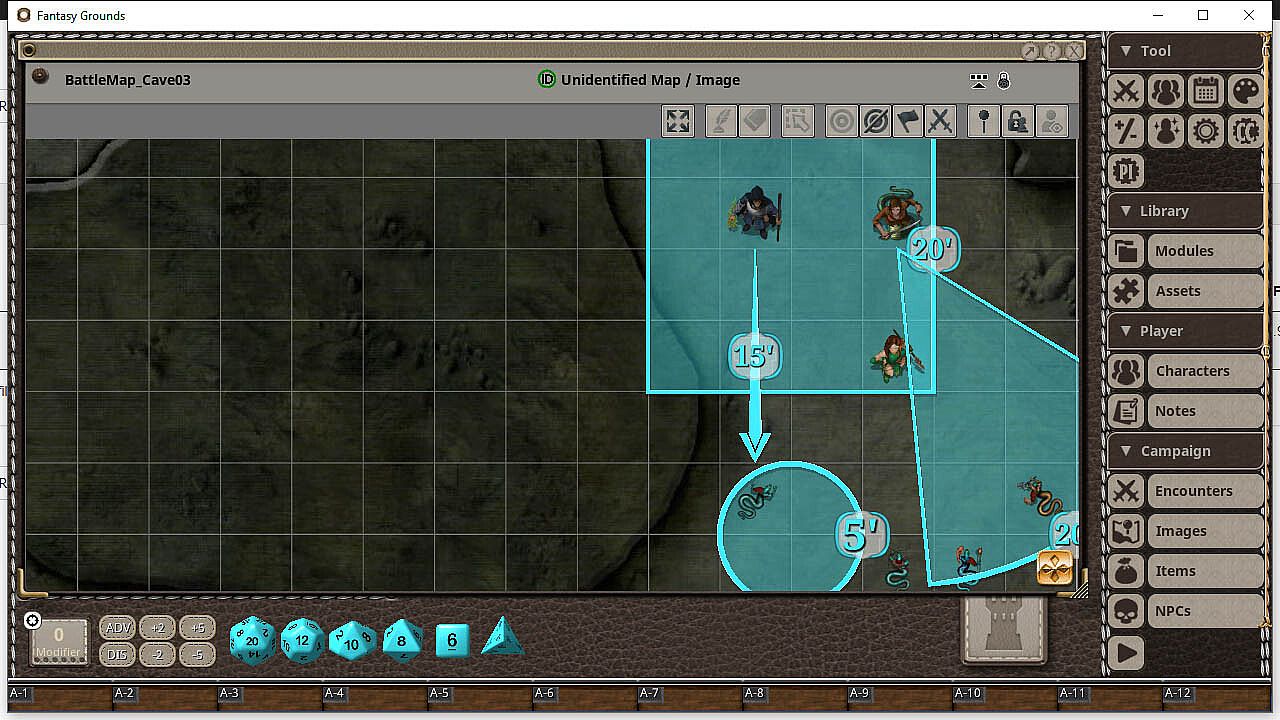Collapse the Library sidebar section
1280x720 pixels.
[x=1185, y=211]
